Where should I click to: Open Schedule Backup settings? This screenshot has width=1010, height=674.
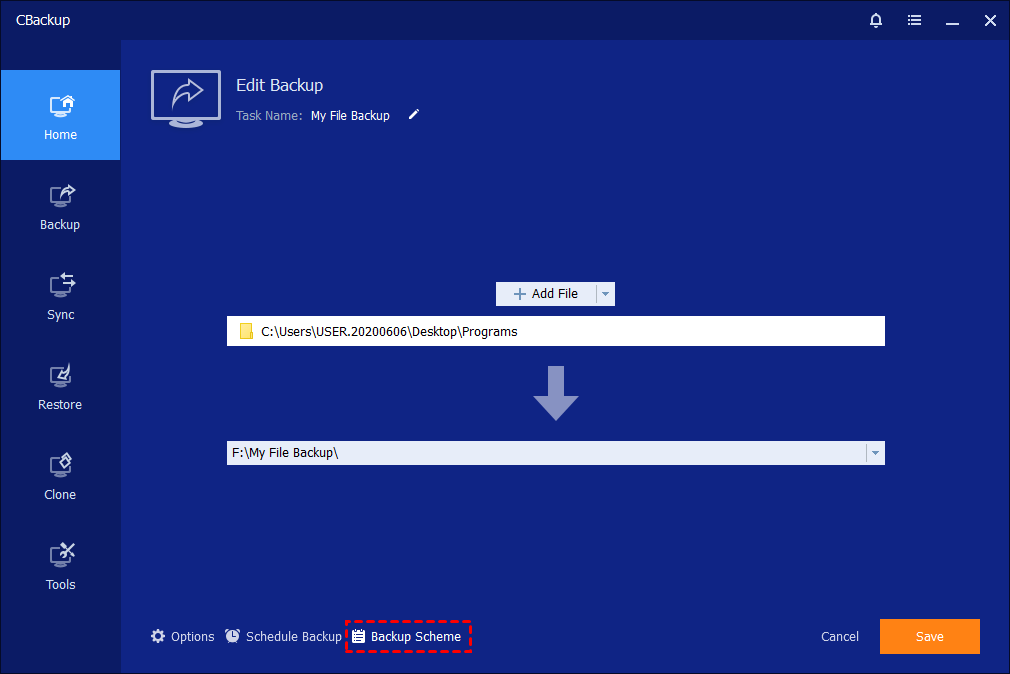[x=284, y=637]
